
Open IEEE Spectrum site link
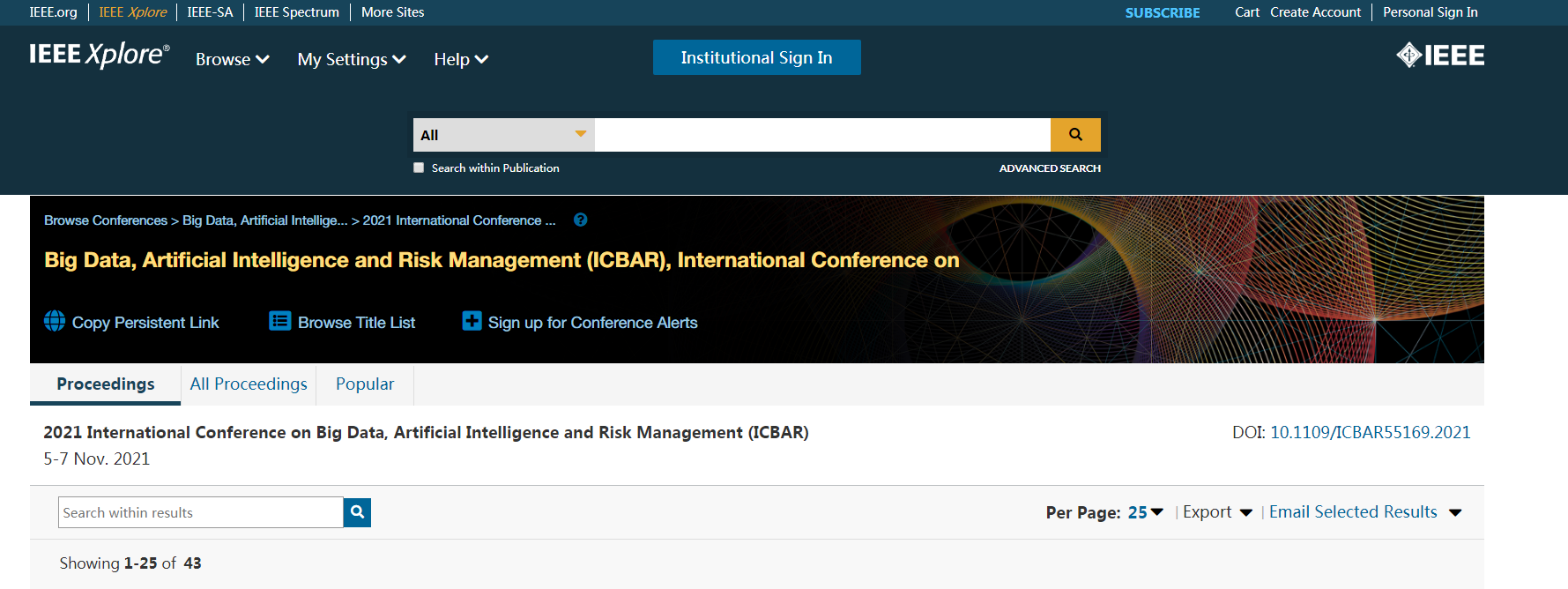(296, 12)
